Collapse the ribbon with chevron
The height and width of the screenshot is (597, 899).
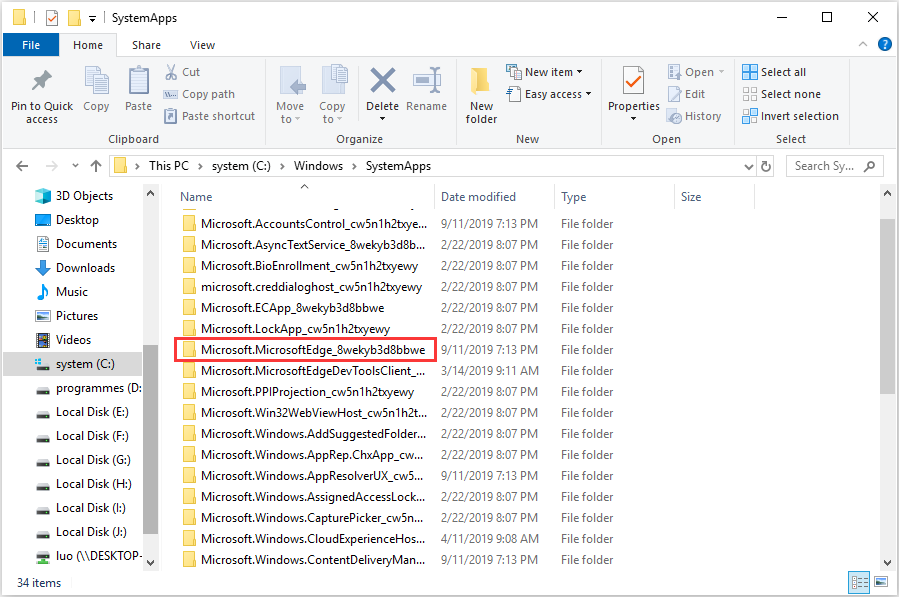(x=862, y=44)
